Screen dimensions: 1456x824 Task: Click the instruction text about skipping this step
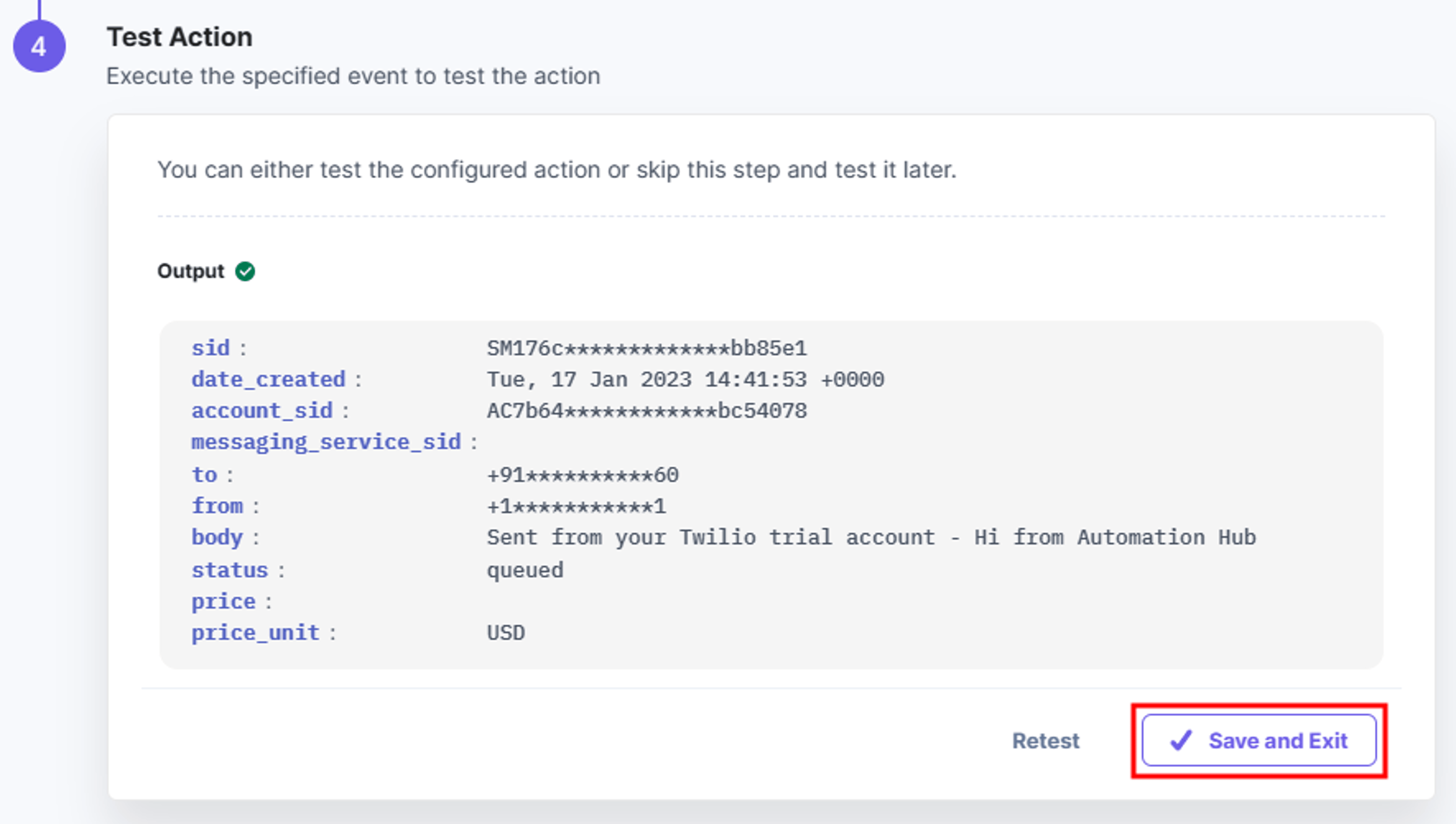[x=557, y=170]
